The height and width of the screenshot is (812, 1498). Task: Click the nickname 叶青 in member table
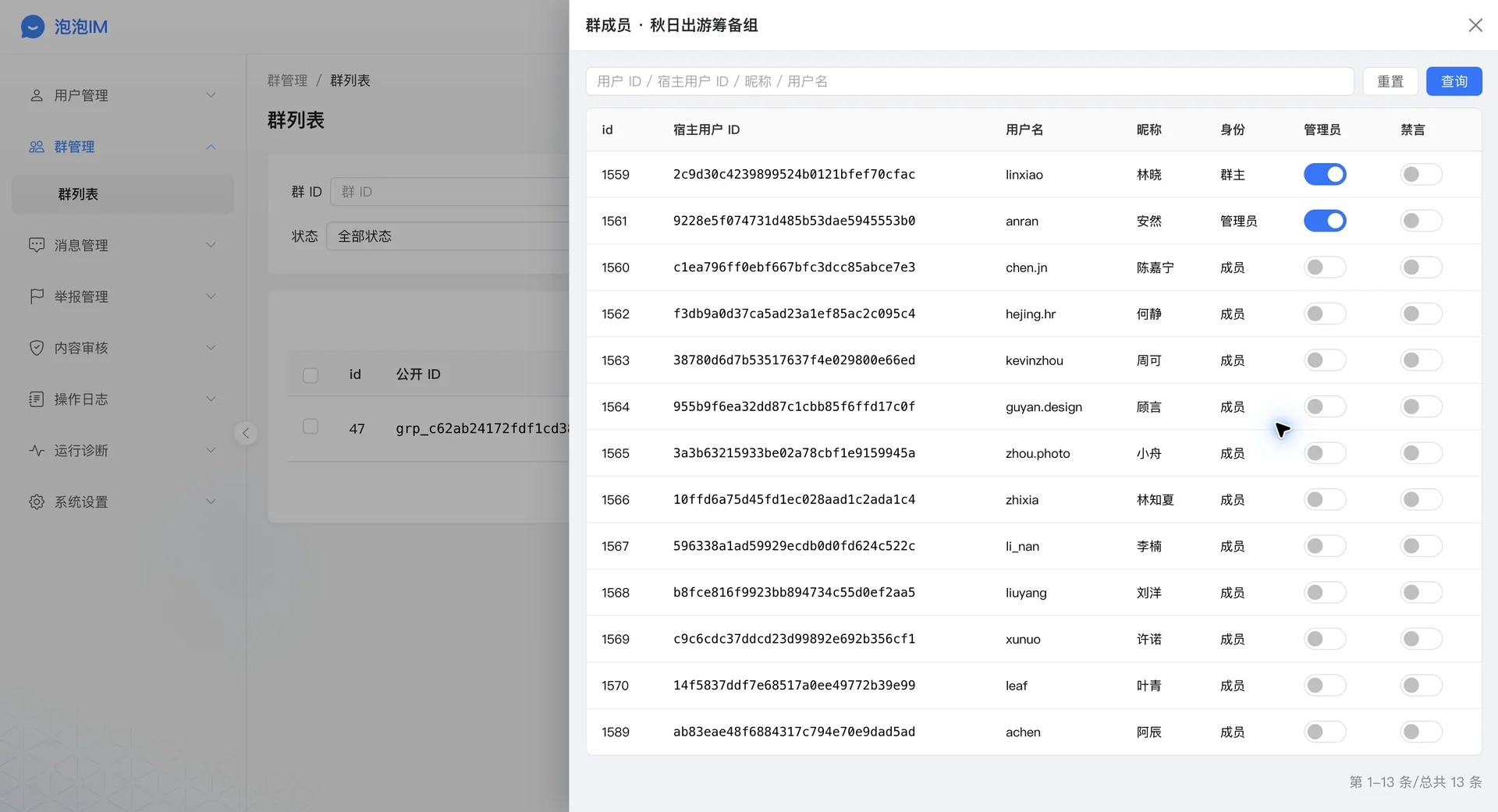click(x=1148, y=686)
